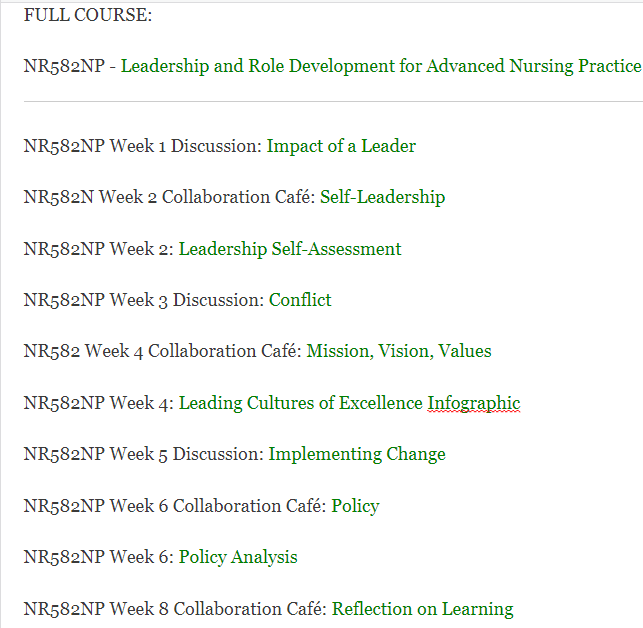
Task: Click the NR582 Week 4 Collaboration Café label
Action: click(x=162, y=351)
